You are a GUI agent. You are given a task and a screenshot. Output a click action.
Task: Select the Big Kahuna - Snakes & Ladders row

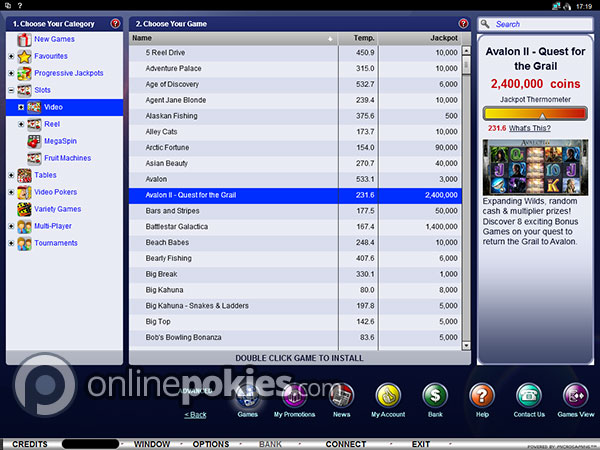[x=295, y=306]
